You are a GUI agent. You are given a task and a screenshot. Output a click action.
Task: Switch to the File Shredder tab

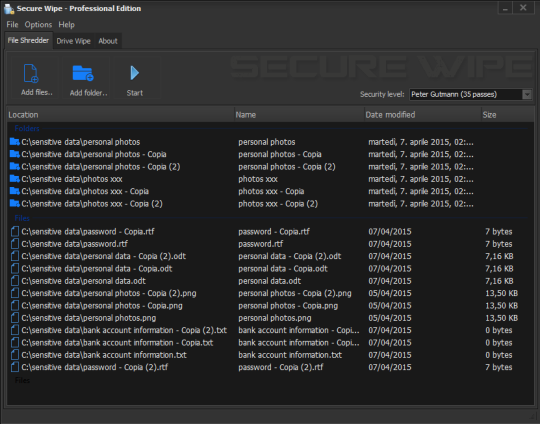(x=28, y=41)
